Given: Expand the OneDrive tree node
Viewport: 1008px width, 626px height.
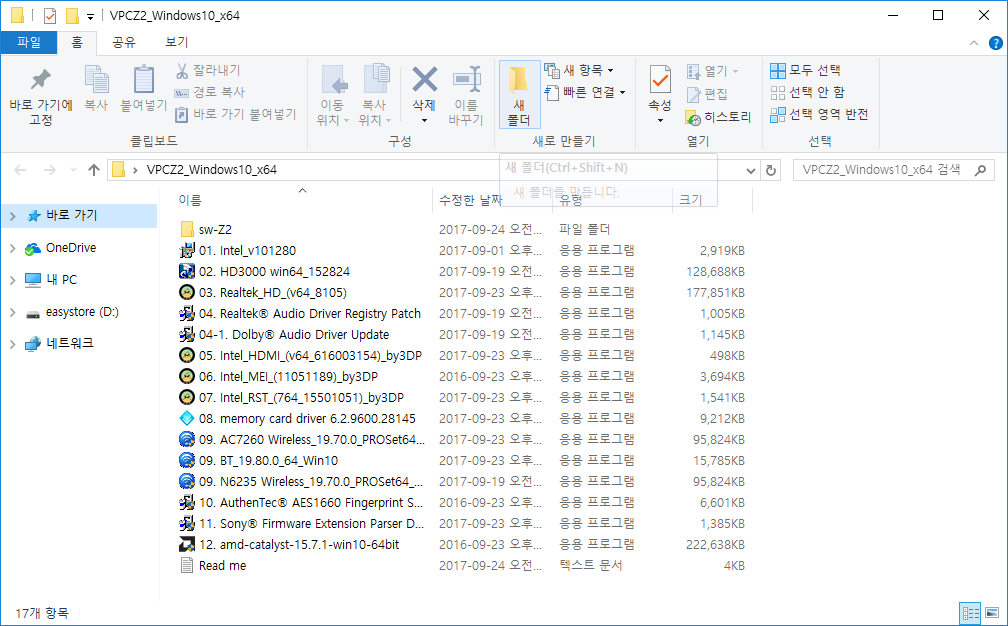Looking at the screenshot, I should tap(12, 248).
